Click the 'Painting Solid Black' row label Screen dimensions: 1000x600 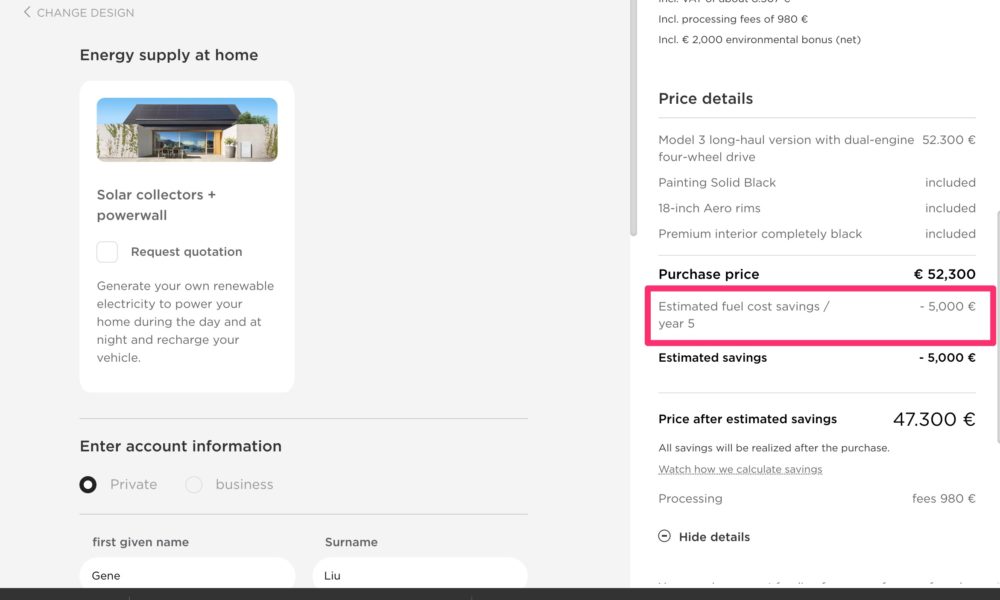pos(717,182)
